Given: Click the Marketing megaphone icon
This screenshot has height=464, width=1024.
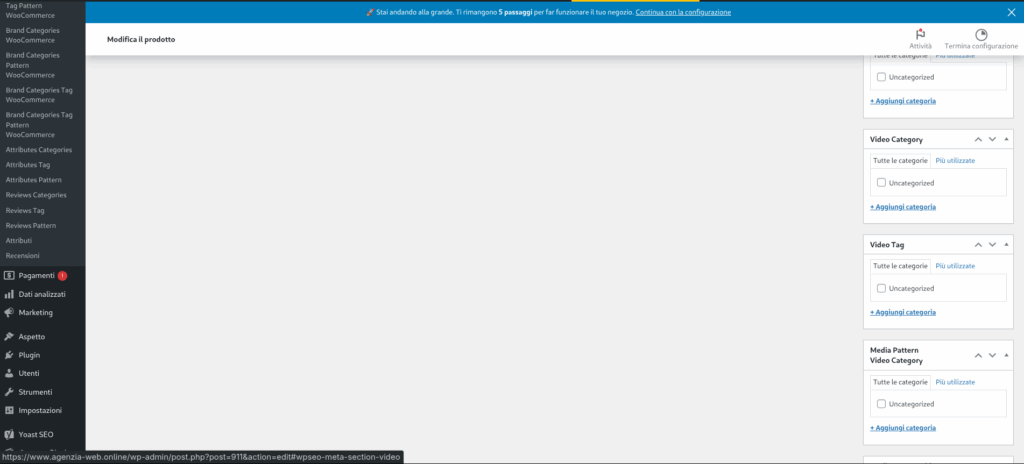Looking at the screenshot, I should 9,312.
